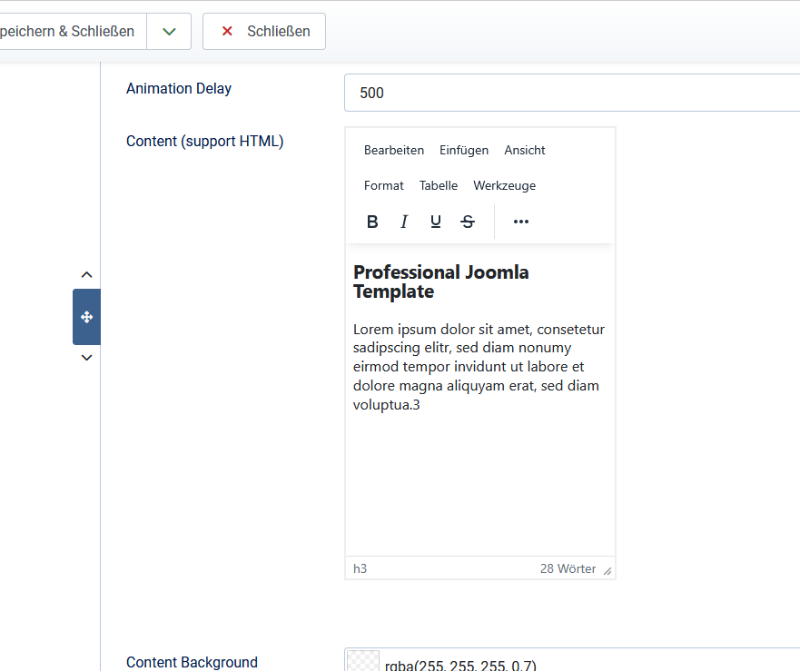This screenshot has width=800, height=671.
Task: Open the Format menu
Action: tap(384, 186)
